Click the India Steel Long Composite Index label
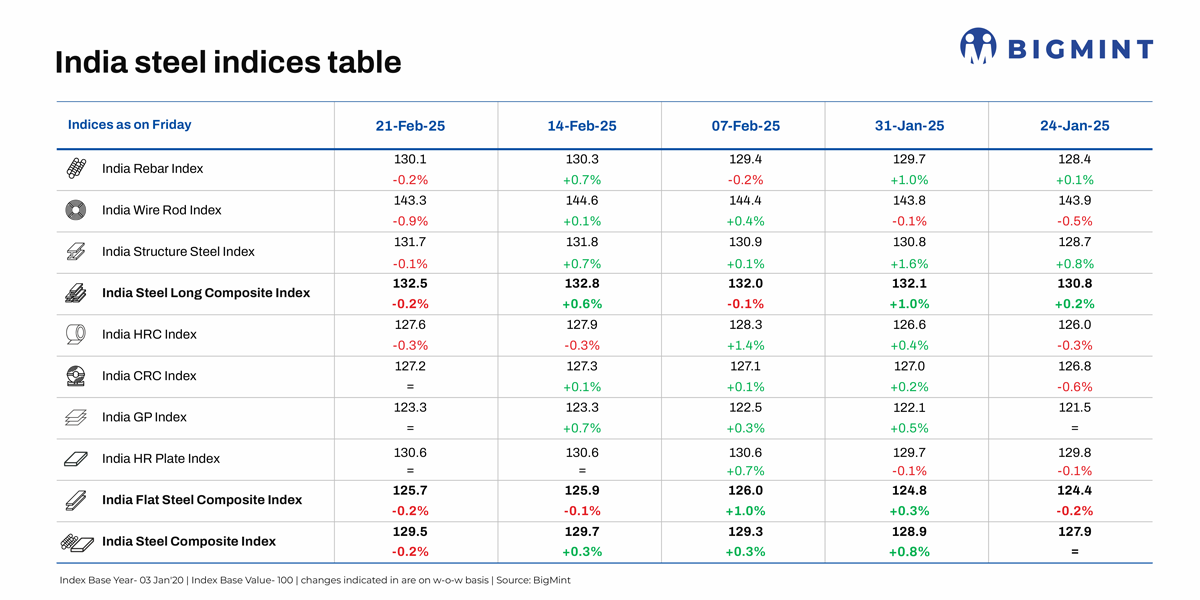The width and height of the screenshot is (1200, 600). click(x=206, y=293)
